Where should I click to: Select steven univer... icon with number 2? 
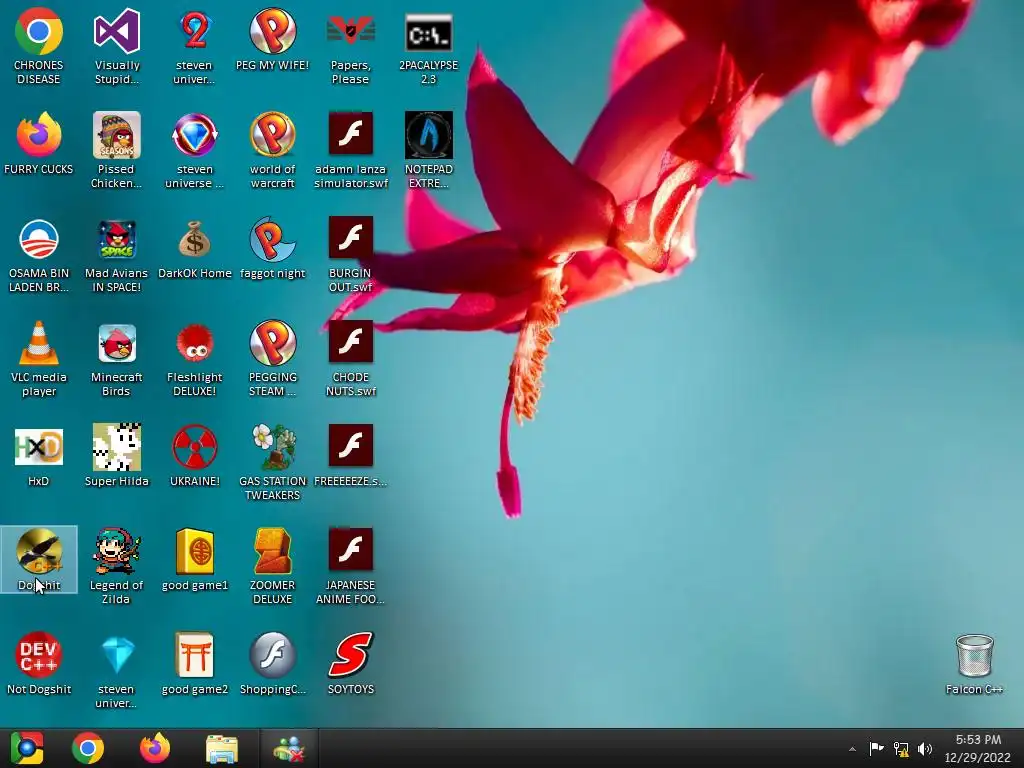(195, 46)
